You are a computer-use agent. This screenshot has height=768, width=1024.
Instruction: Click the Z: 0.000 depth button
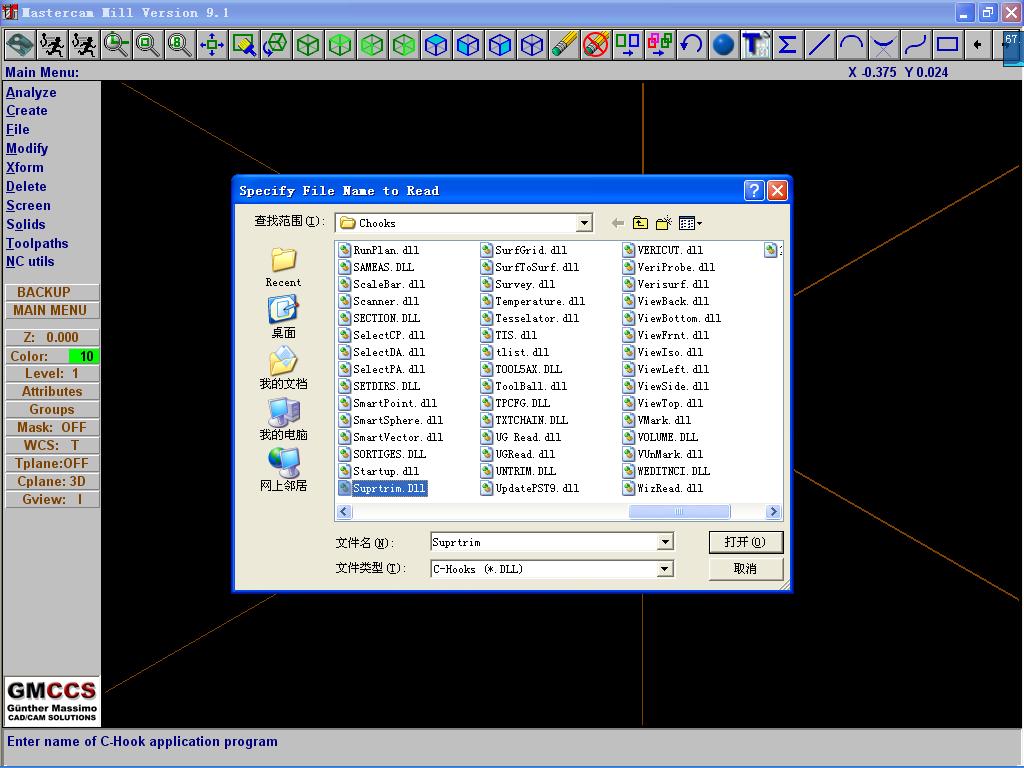pos(52,337)
